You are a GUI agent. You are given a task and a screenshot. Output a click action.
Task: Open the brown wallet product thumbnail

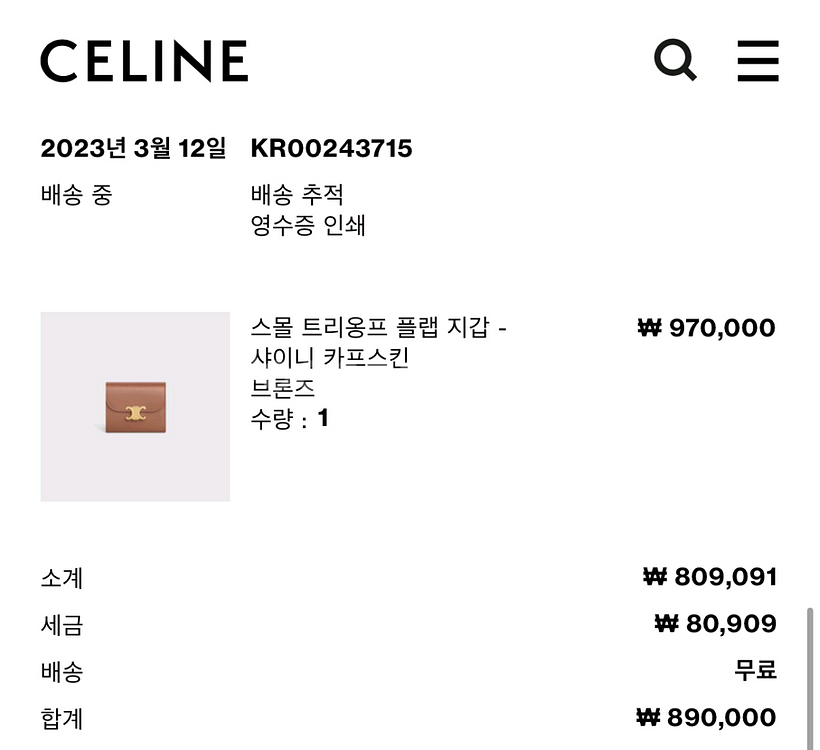pyautogui.click(x=135, y=406)
